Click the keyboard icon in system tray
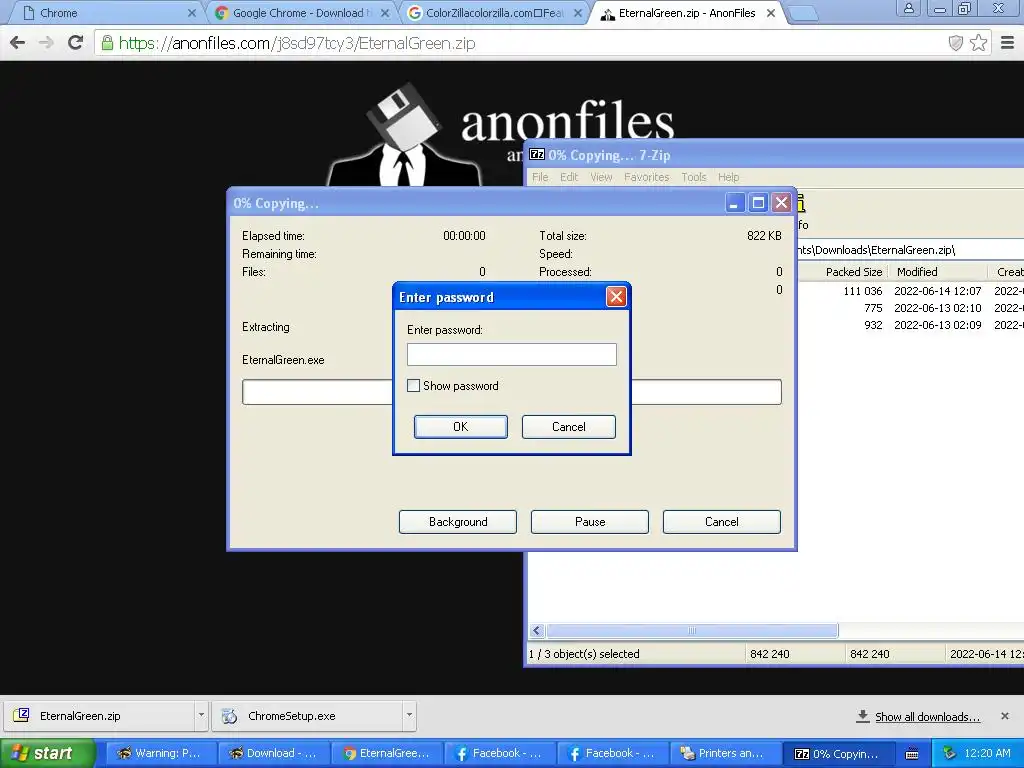The height and width of the screenshot is (768, 1024). [912, 754]
